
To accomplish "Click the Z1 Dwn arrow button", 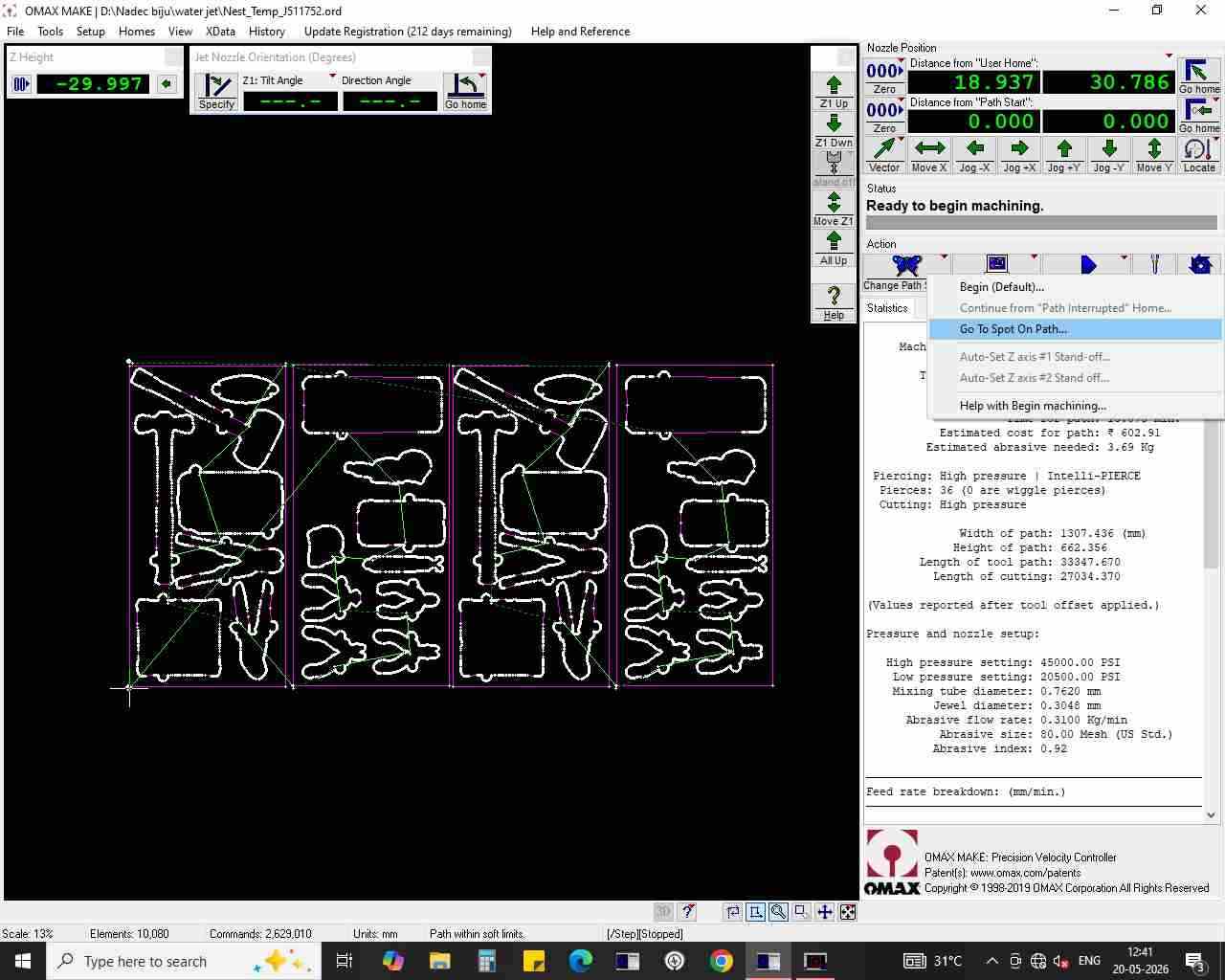I will (x=834, y=130).
